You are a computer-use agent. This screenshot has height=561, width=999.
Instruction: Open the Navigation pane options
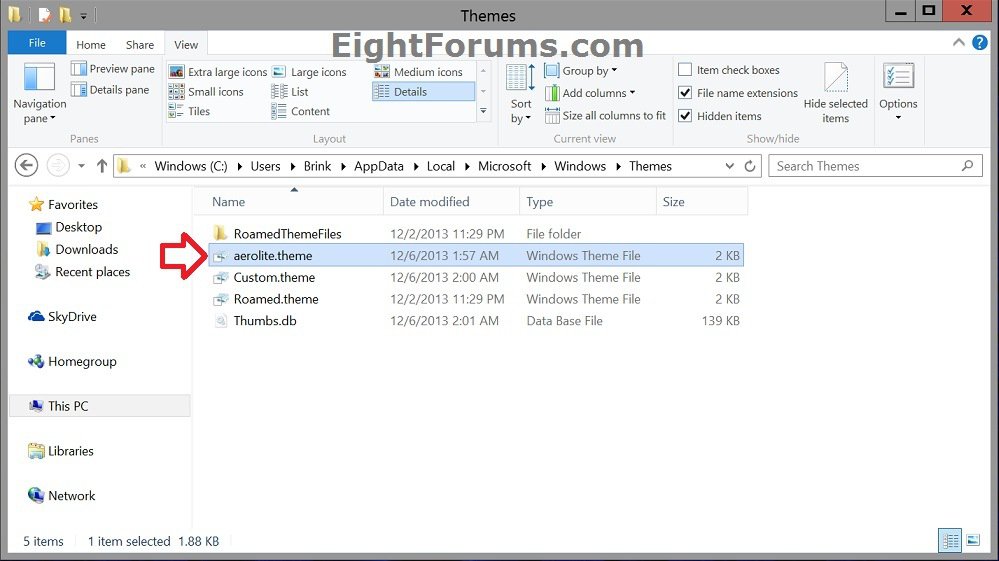[39, 93]
